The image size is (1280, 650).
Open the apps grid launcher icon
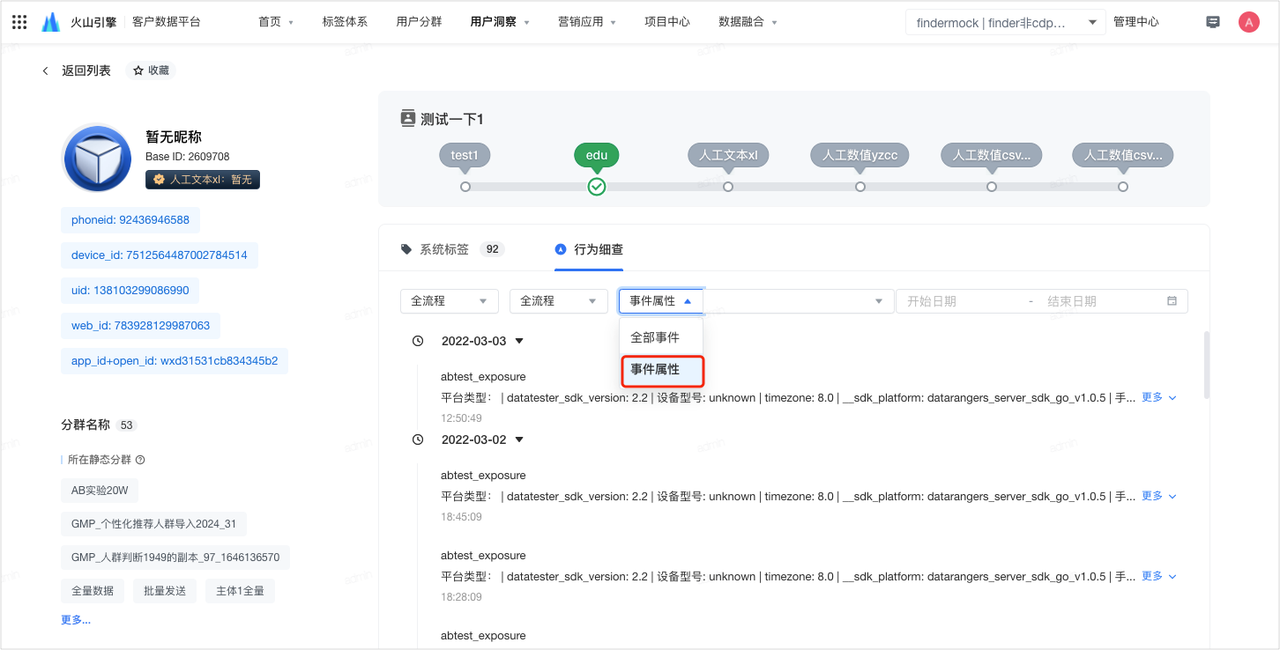[19, 22]
